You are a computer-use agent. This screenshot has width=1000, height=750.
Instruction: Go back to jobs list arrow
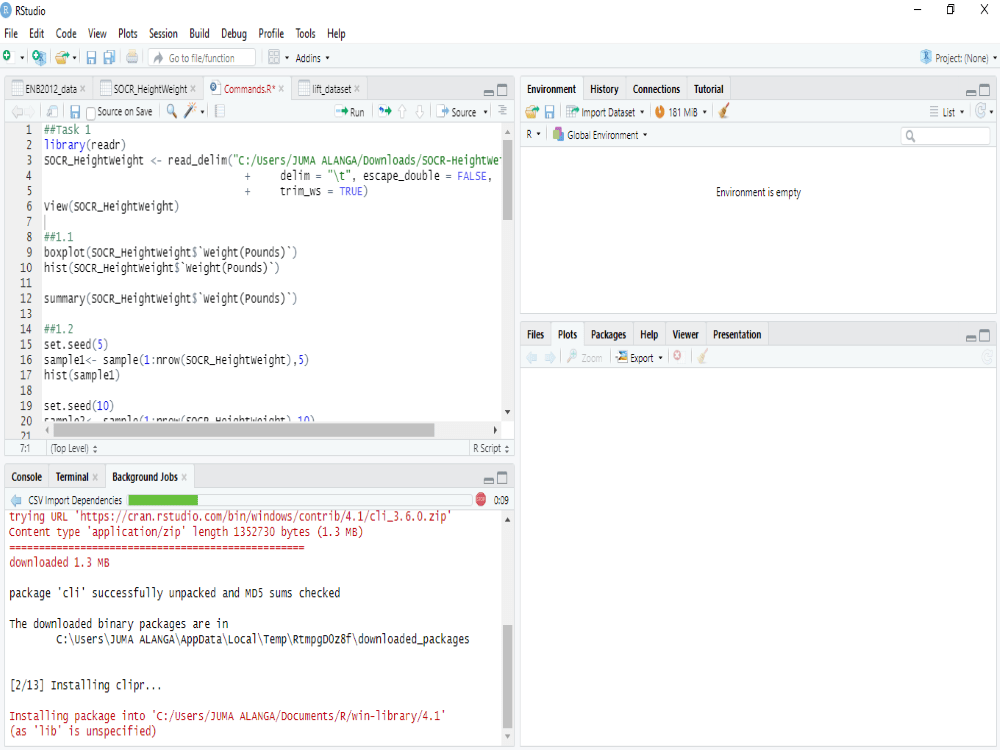[x=16, y=500]
